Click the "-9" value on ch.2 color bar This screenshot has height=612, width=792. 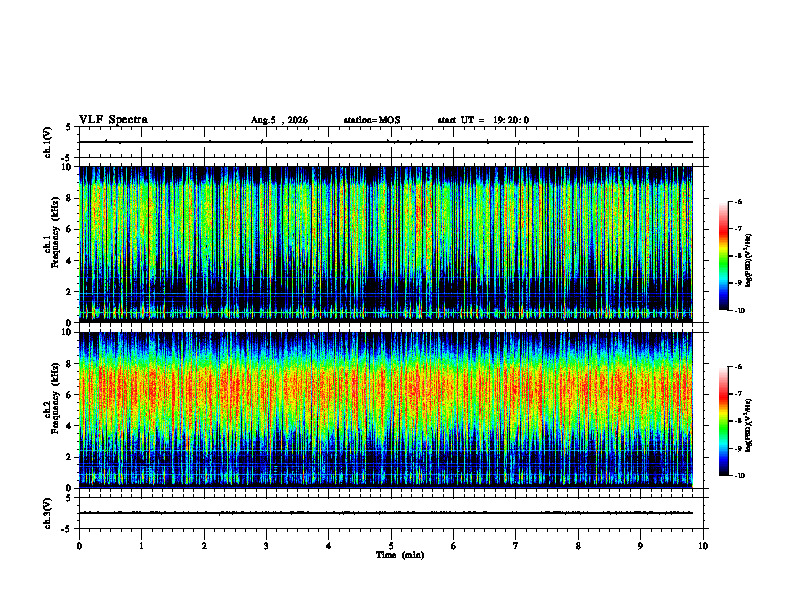coord(738,448)
